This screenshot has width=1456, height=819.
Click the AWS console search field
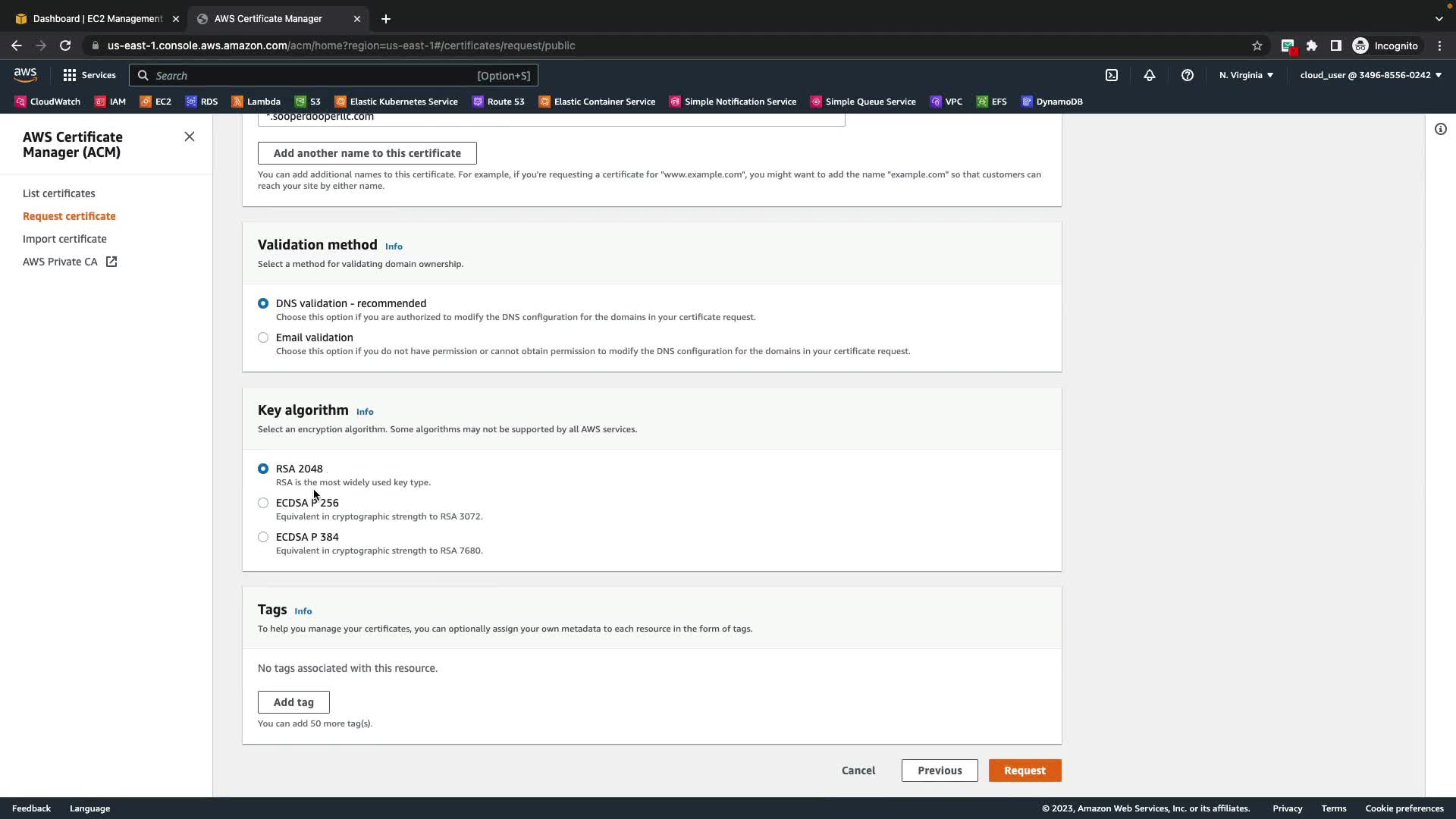click(334, 75)
